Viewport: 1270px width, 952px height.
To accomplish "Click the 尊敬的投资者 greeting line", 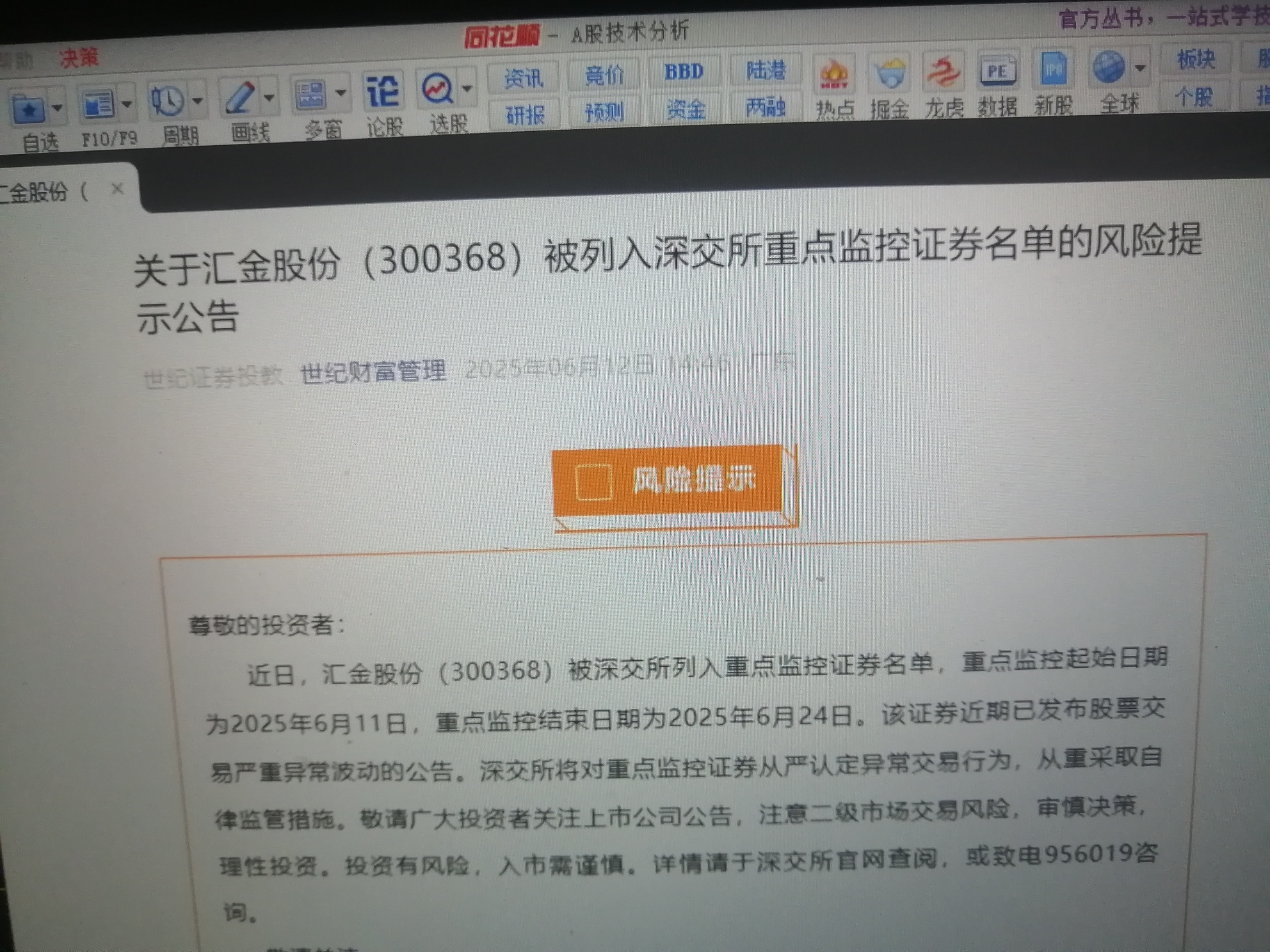I will pos(268,624).
